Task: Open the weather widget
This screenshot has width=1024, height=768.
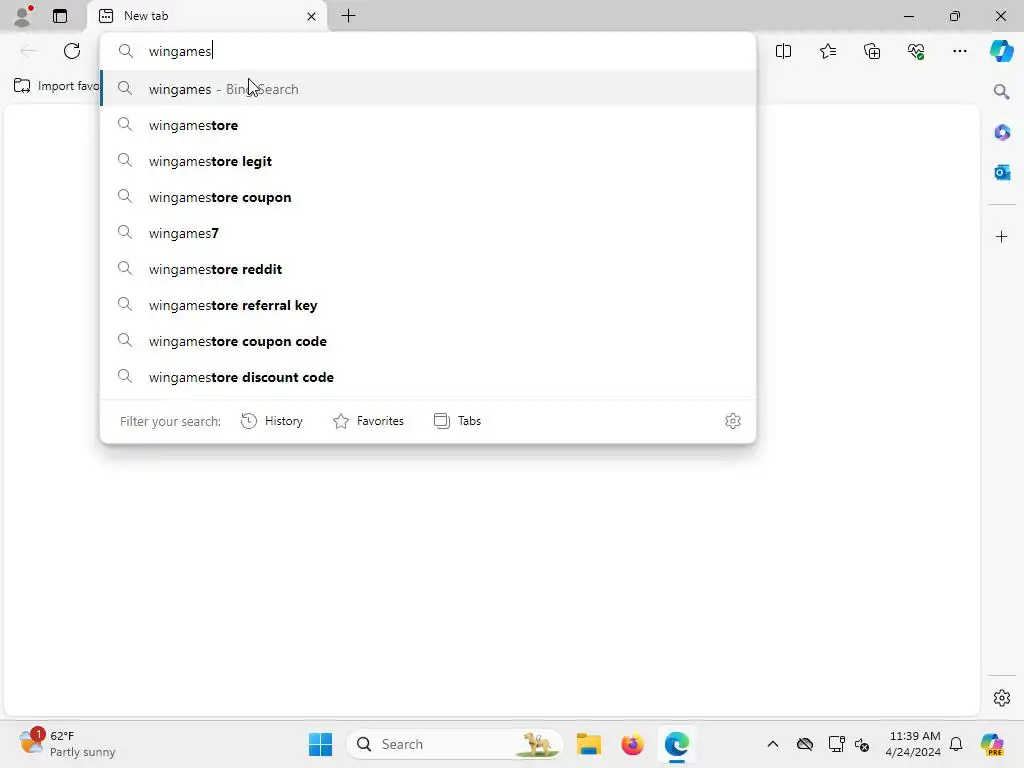Action: coord(67,744)
